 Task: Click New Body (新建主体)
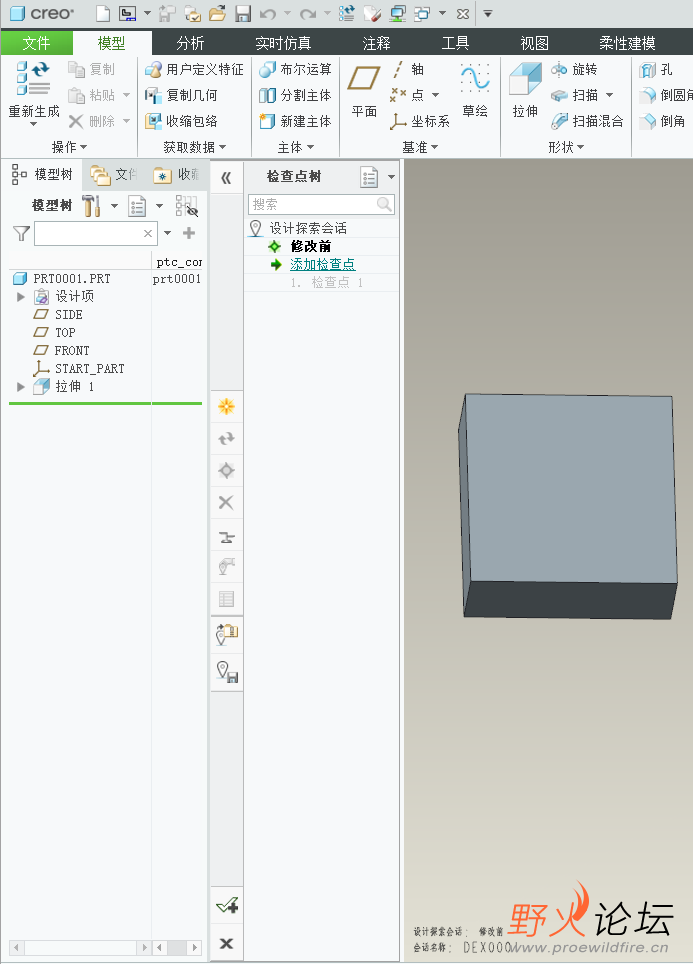(x=295, y=121)
